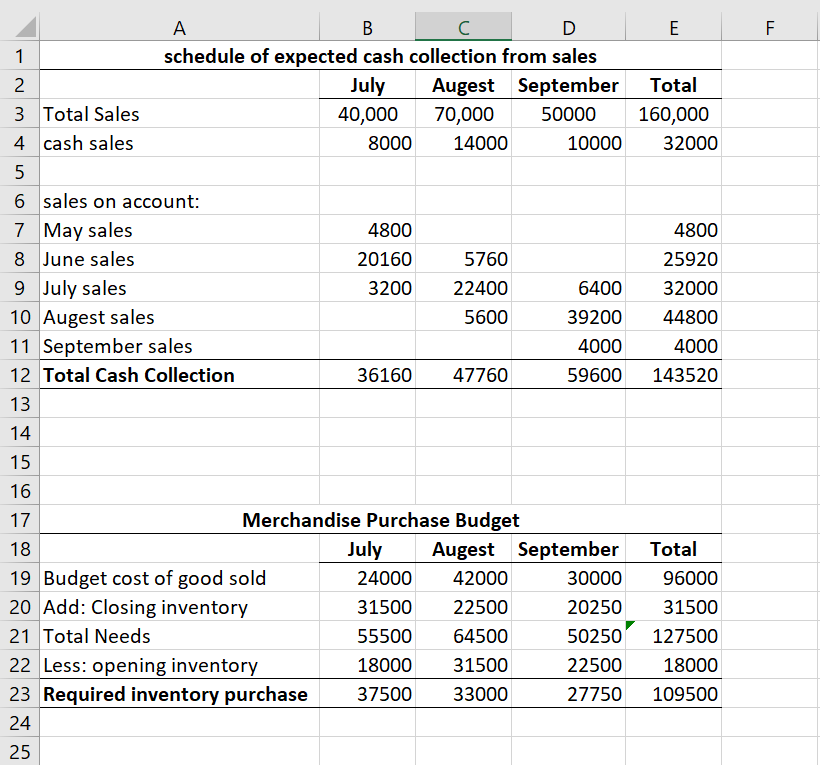Click the 50250 cell

[x=568, y=636]
